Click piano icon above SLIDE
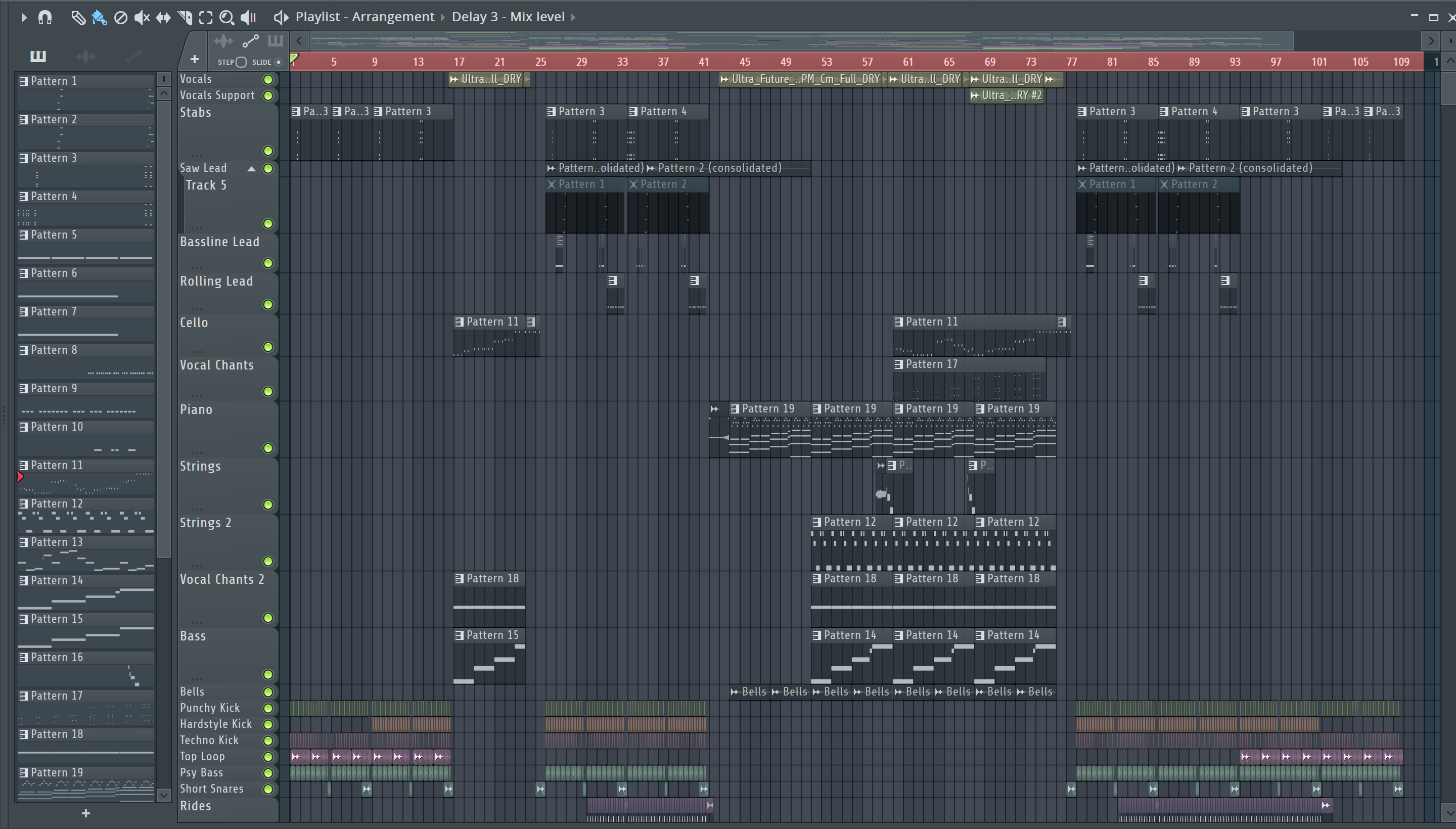The width and height of the screenshot is (1456, 829). (275, 40)
